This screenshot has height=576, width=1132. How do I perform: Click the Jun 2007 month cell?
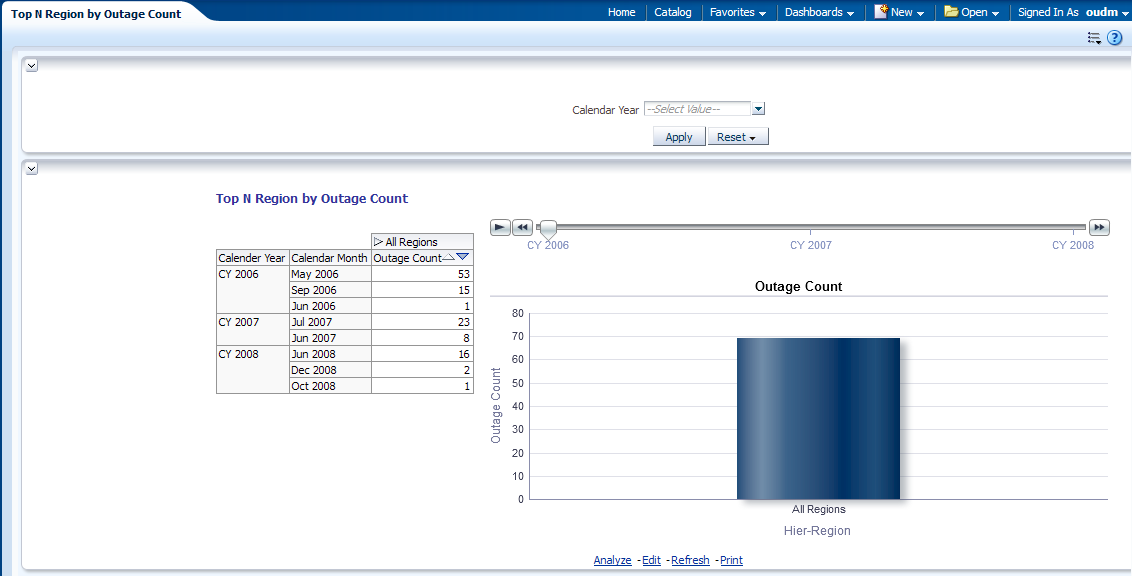330,338
